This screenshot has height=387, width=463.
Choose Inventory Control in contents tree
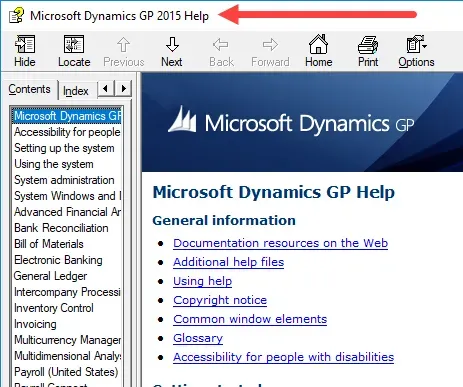coord(54,308)
